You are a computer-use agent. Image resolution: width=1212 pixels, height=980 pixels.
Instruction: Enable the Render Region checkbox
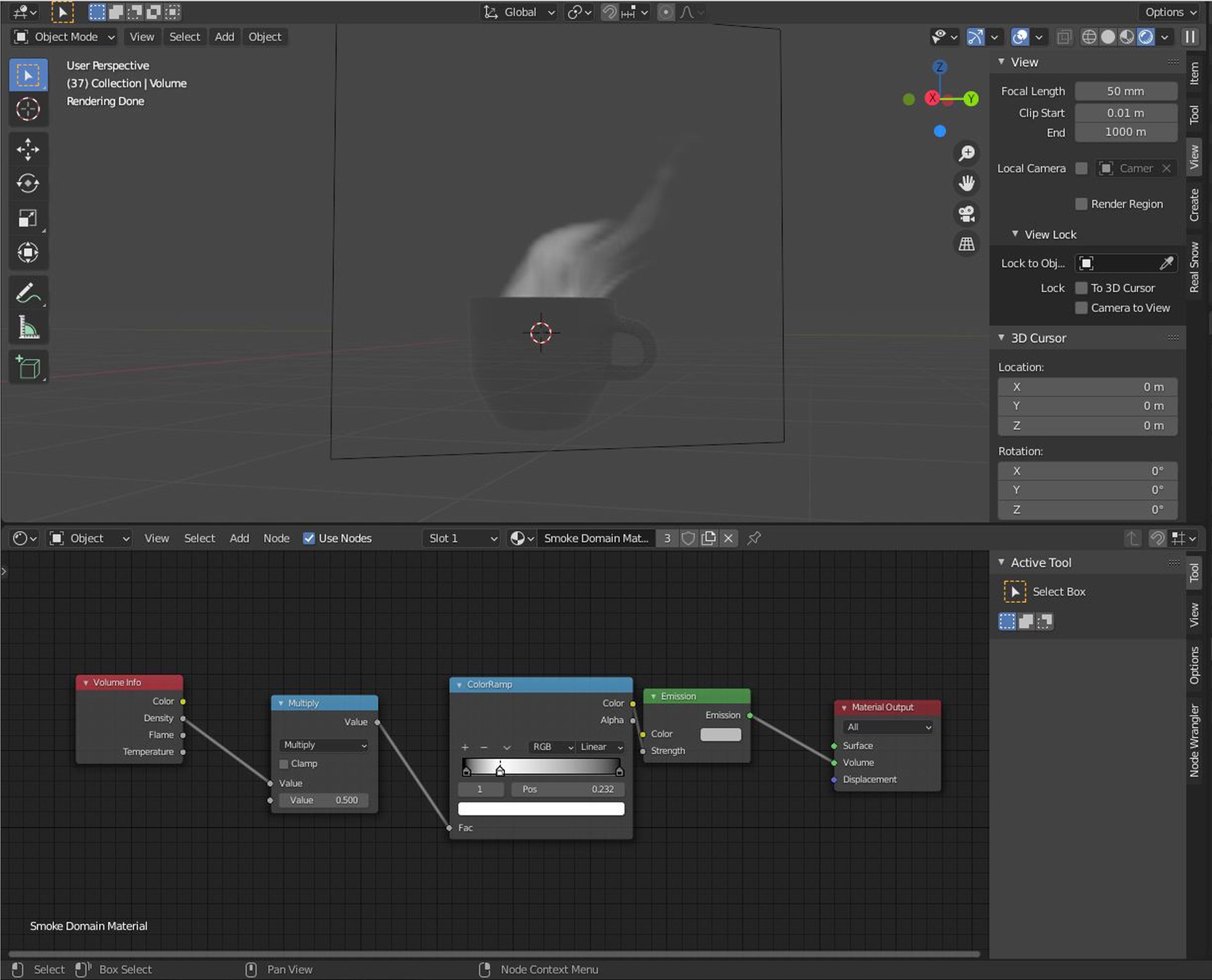point(1081,204)
